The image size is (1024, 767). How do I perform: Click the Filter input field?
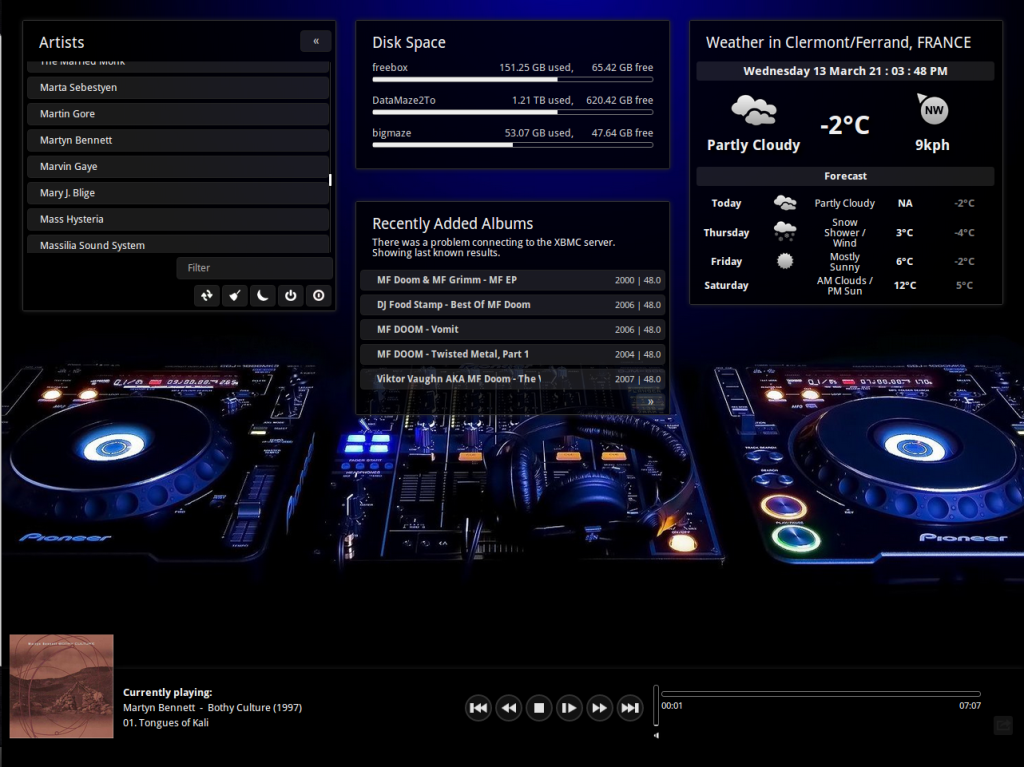point(254,268)
